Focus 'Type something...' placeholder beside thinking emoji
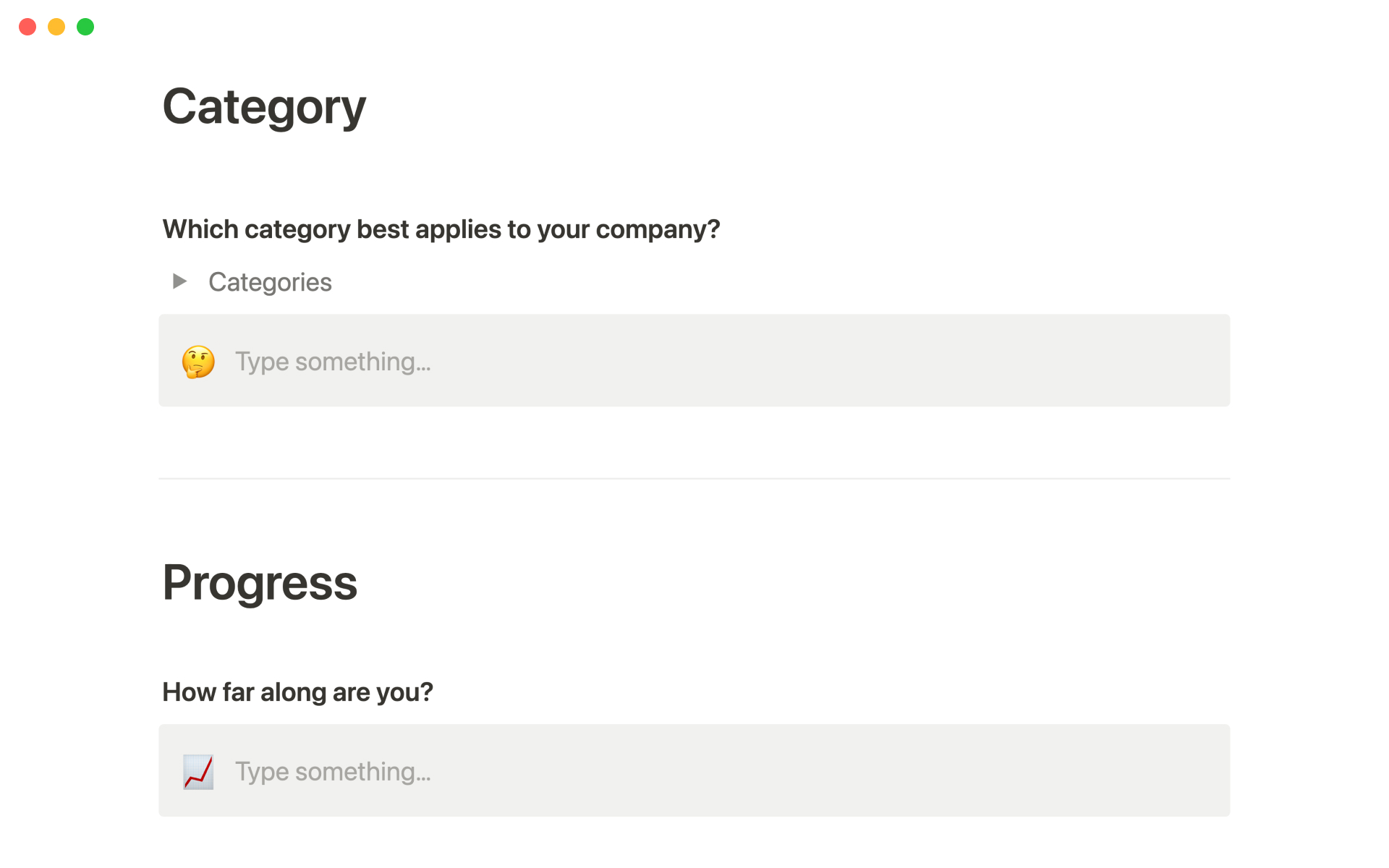 333,362
